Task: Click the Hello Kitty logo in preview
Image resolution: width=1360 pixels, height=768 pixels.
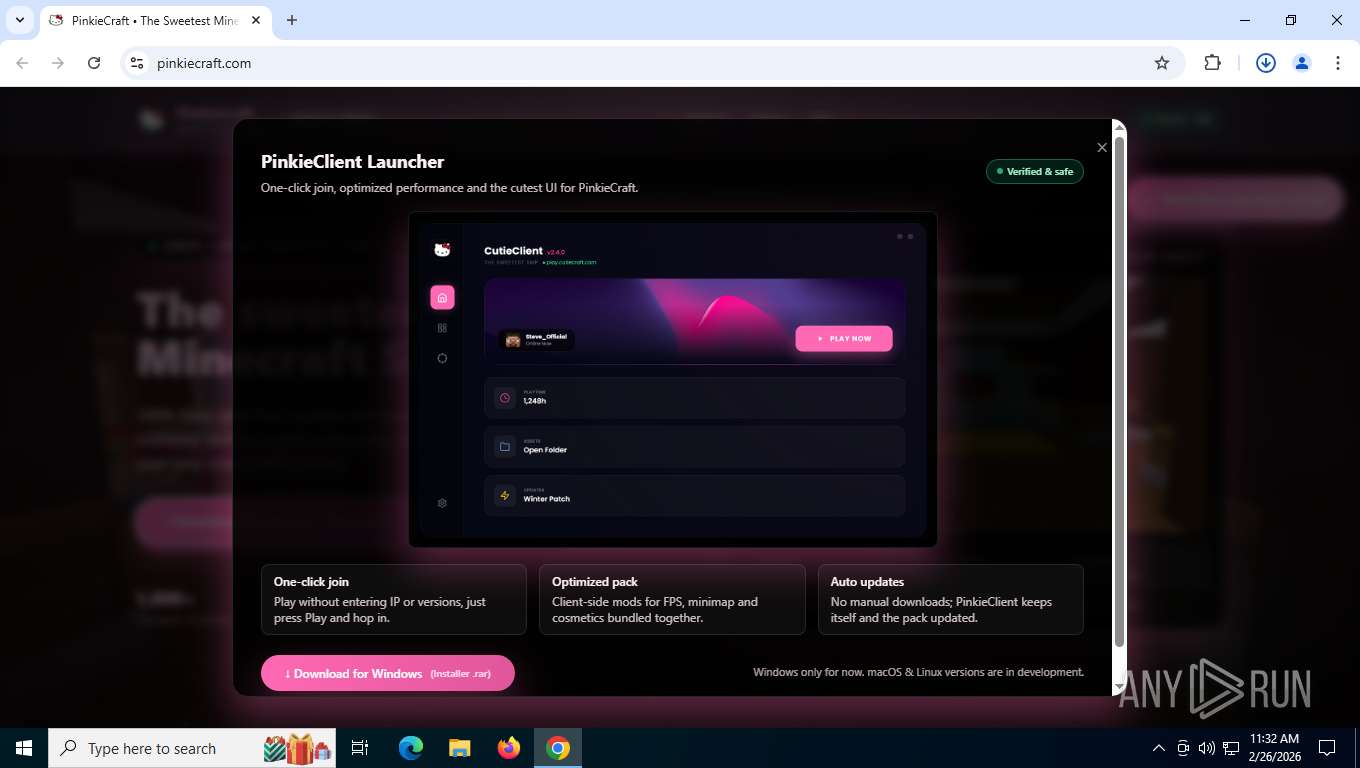Action: (442, 250)
